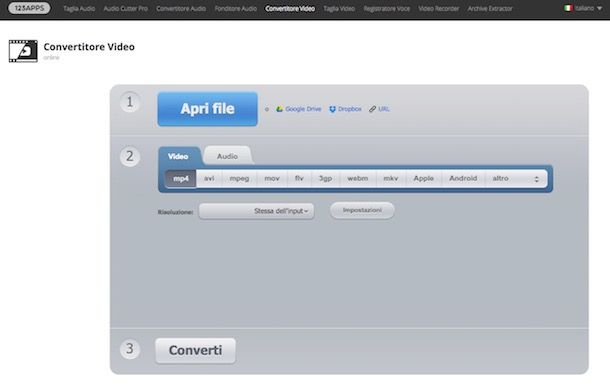Image resolution: width=610 pixels, height=387 pixels.
Task: Select the mkv format
Action: 391,179
